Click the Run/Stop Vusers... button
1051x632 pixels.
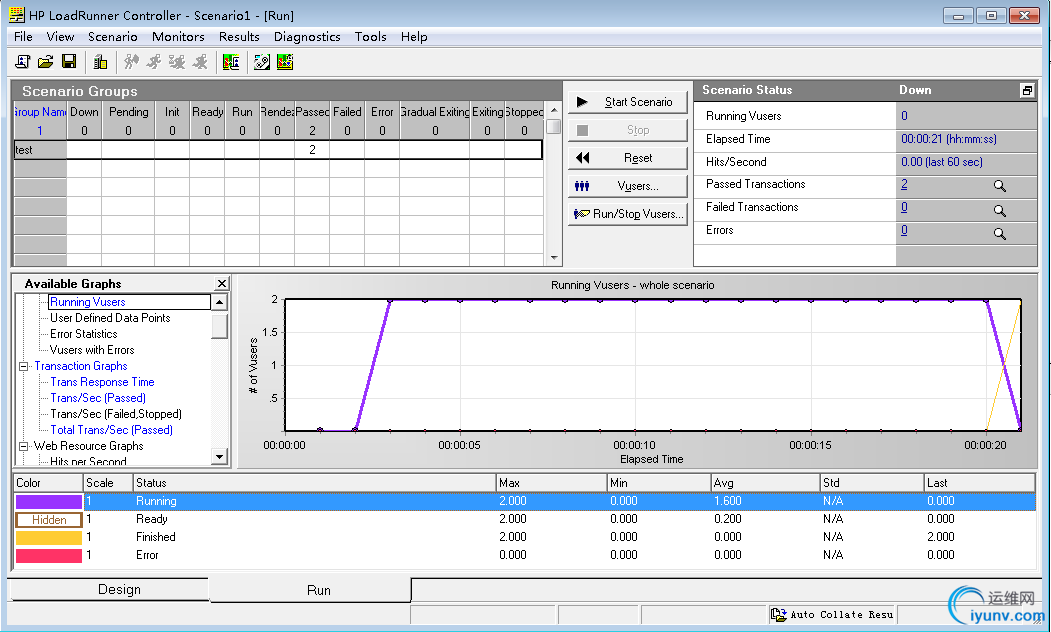point(627,214)
